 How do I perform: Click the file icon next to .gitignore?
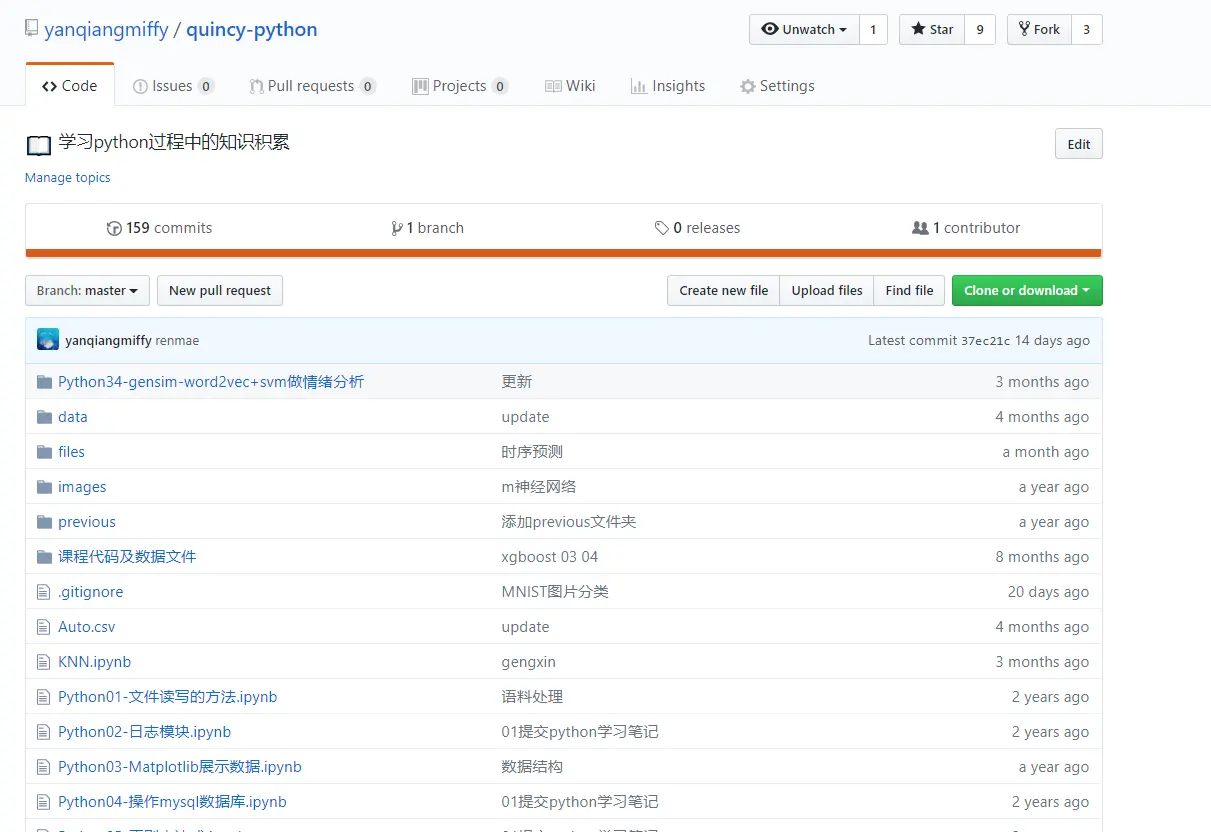[43, 592]
